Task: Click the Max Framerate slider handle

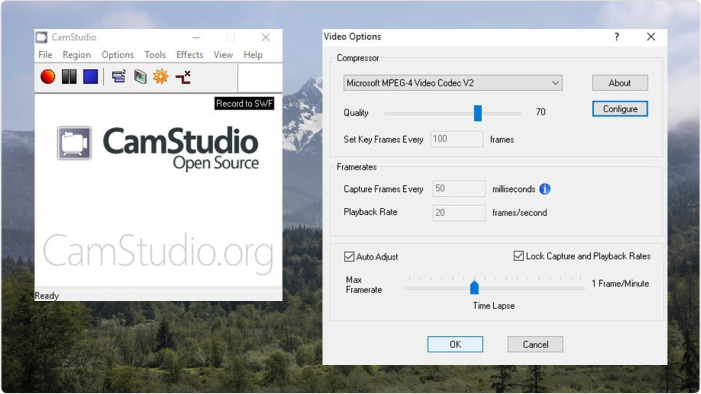Action: [x=474, y=287]
